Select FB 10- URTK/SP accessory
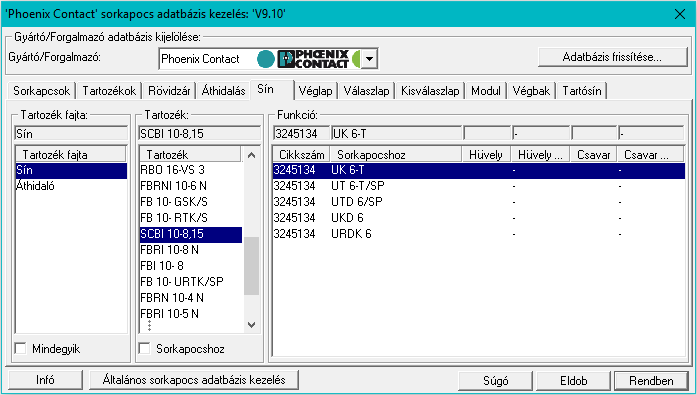697x395 pixels. [x=191, y=282]
